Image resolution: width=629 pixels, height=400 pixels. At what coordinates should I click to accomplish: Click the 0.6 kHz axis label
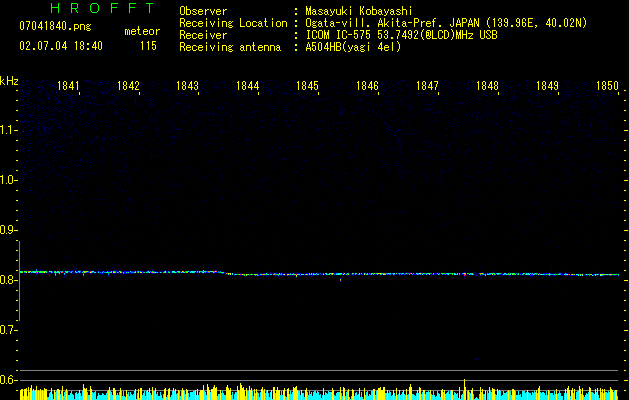coord(7,380)
